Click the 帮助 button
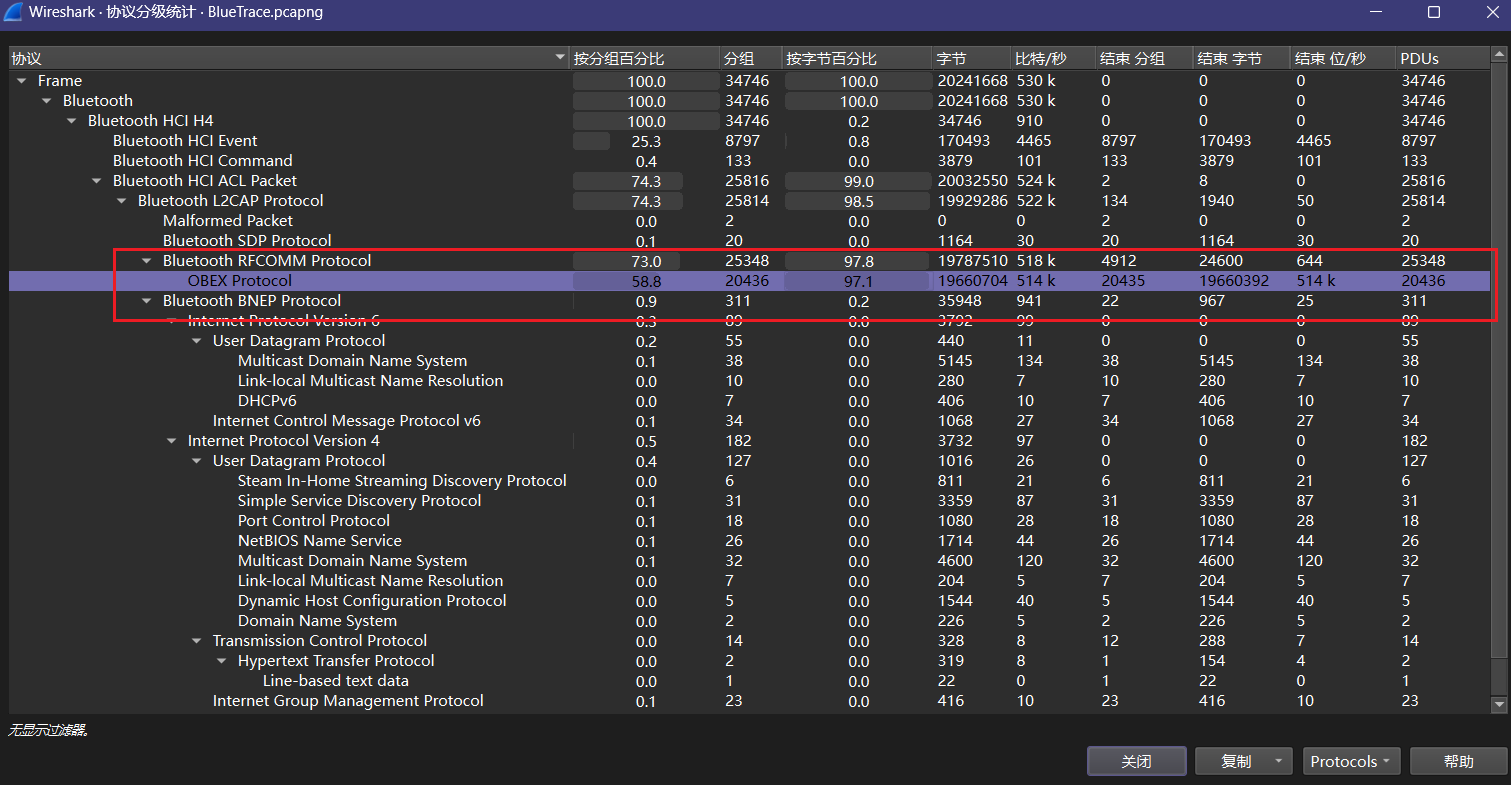The image size is (1511, 785). coord(1458,762)
